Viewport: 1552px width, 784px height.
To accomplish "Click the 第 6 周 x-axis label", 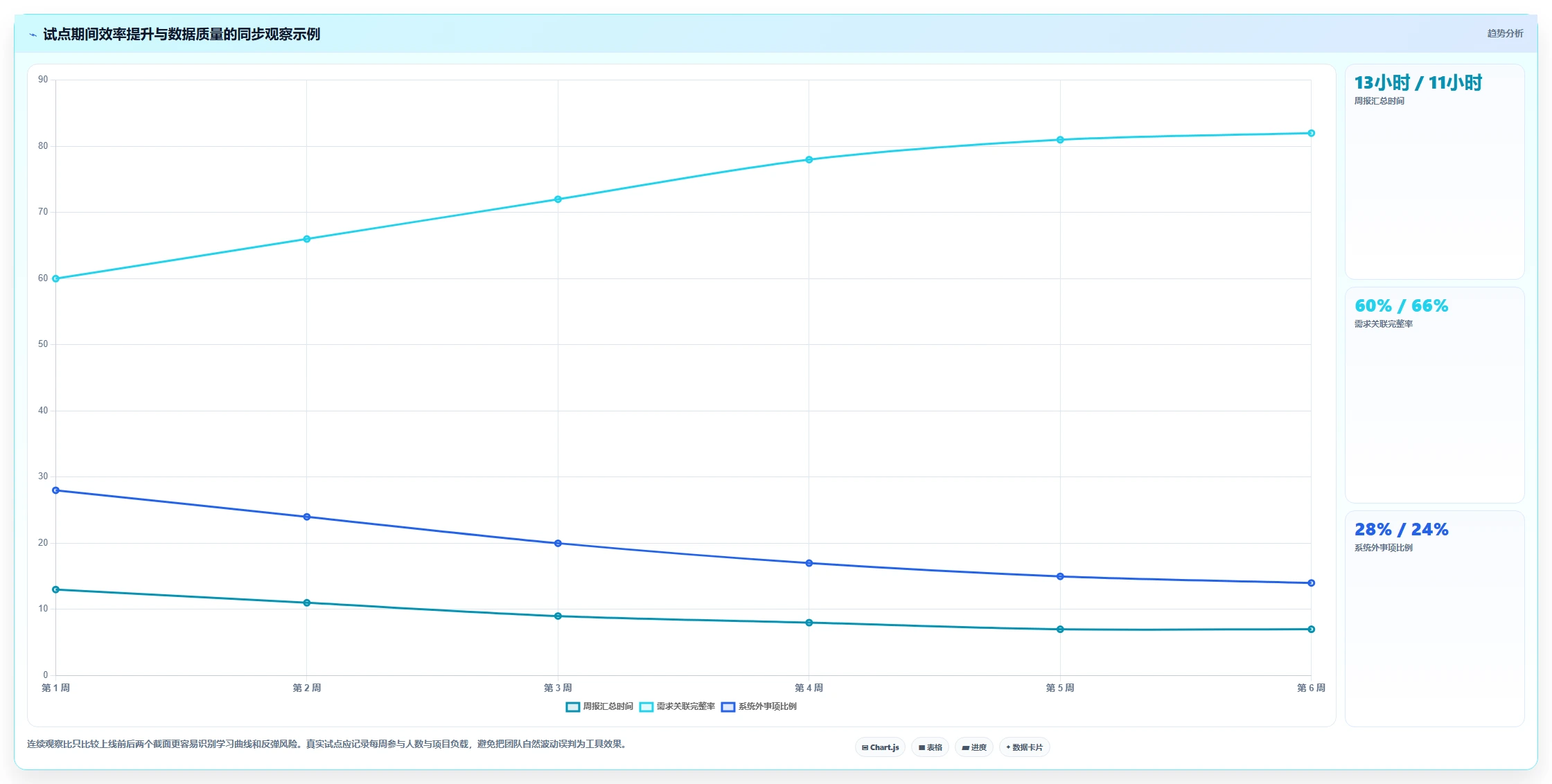I will (x=1311, y=688).
